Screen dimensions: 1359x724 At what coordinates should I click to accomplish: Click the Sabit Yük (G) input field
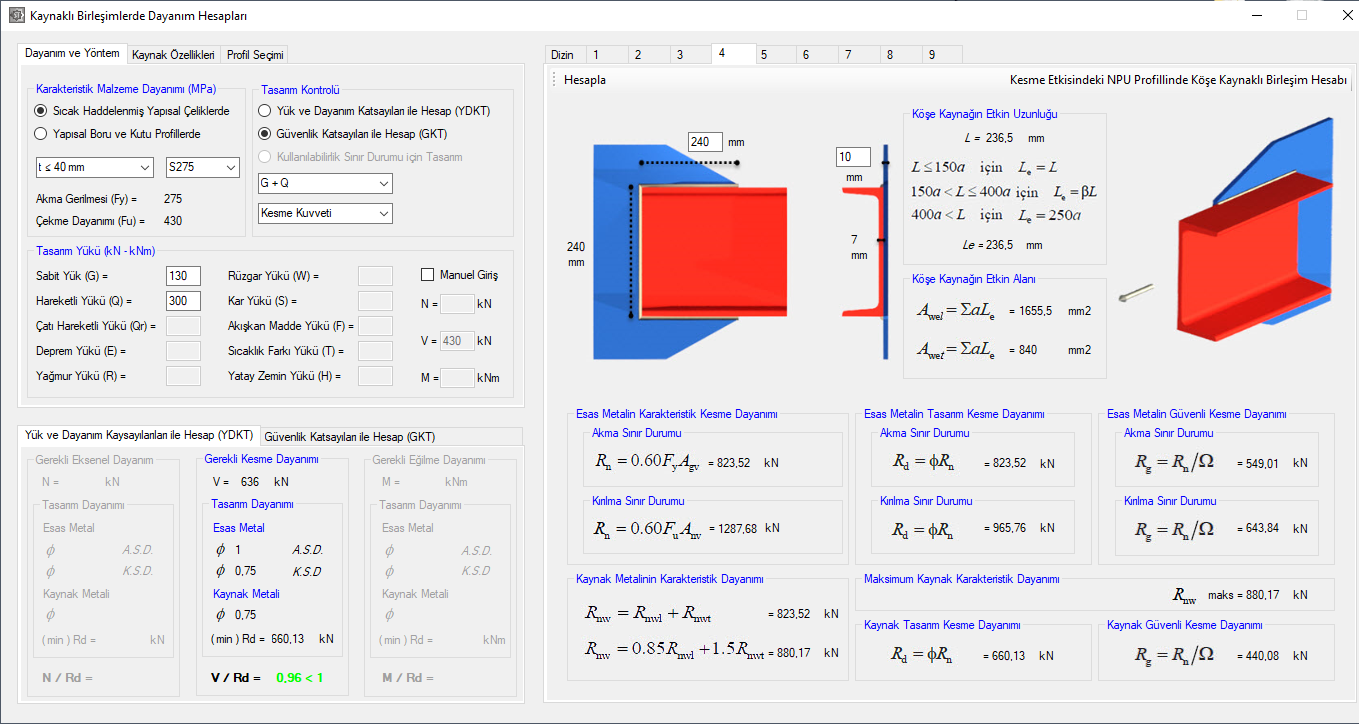[183, 276]
